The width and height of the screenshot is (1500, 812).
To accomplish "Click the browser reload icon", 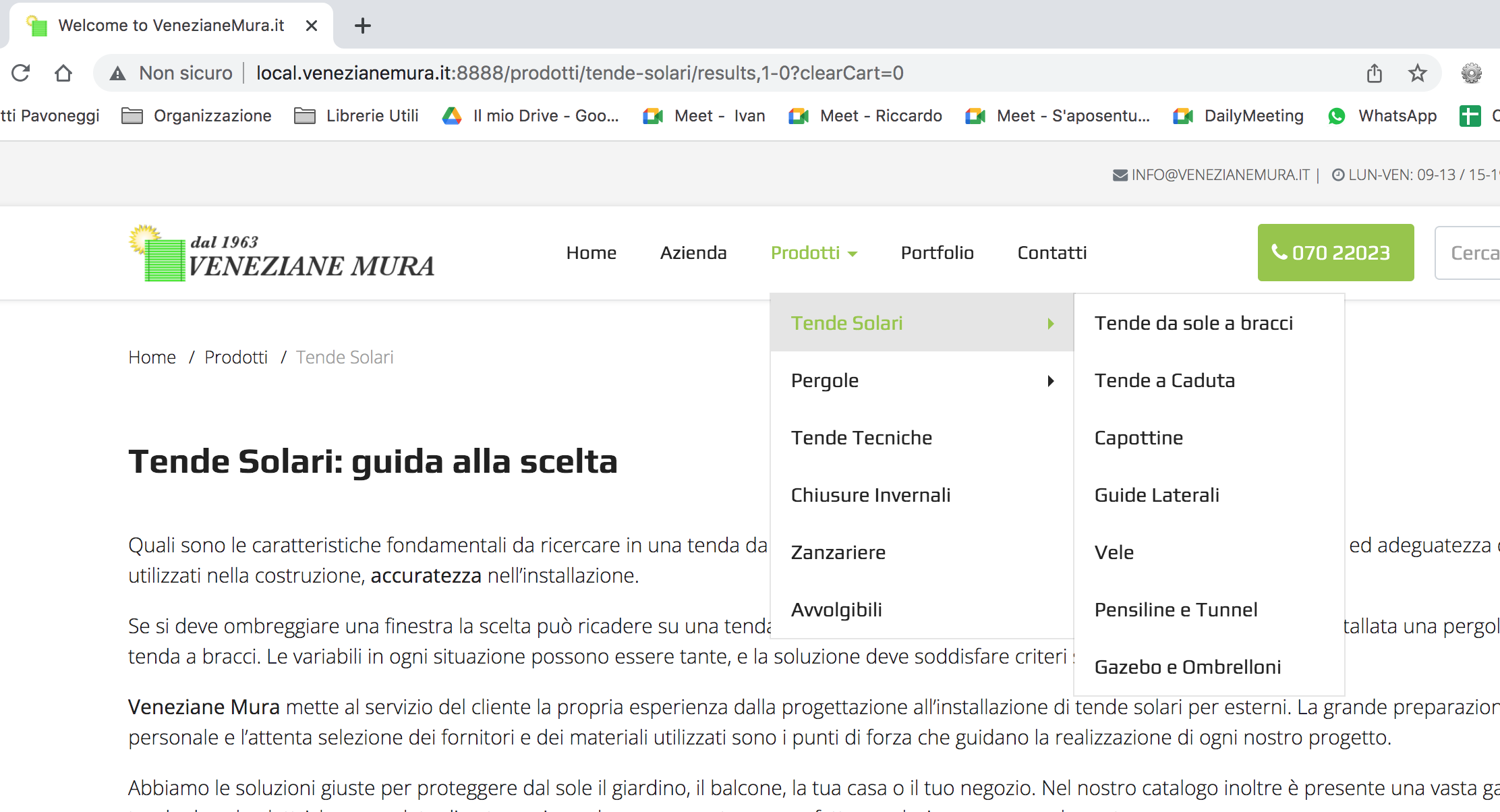I will 21,73.
